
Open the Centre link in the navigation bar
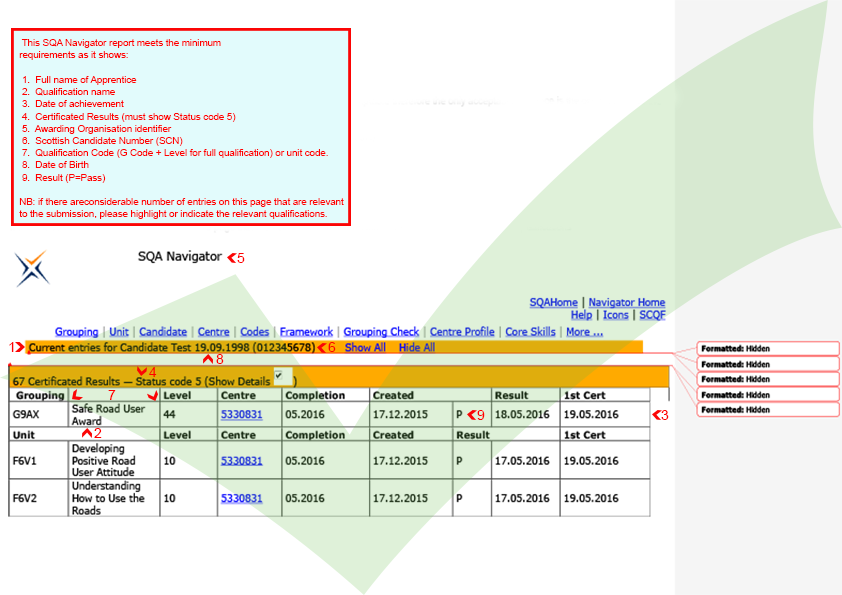[213, 332]
